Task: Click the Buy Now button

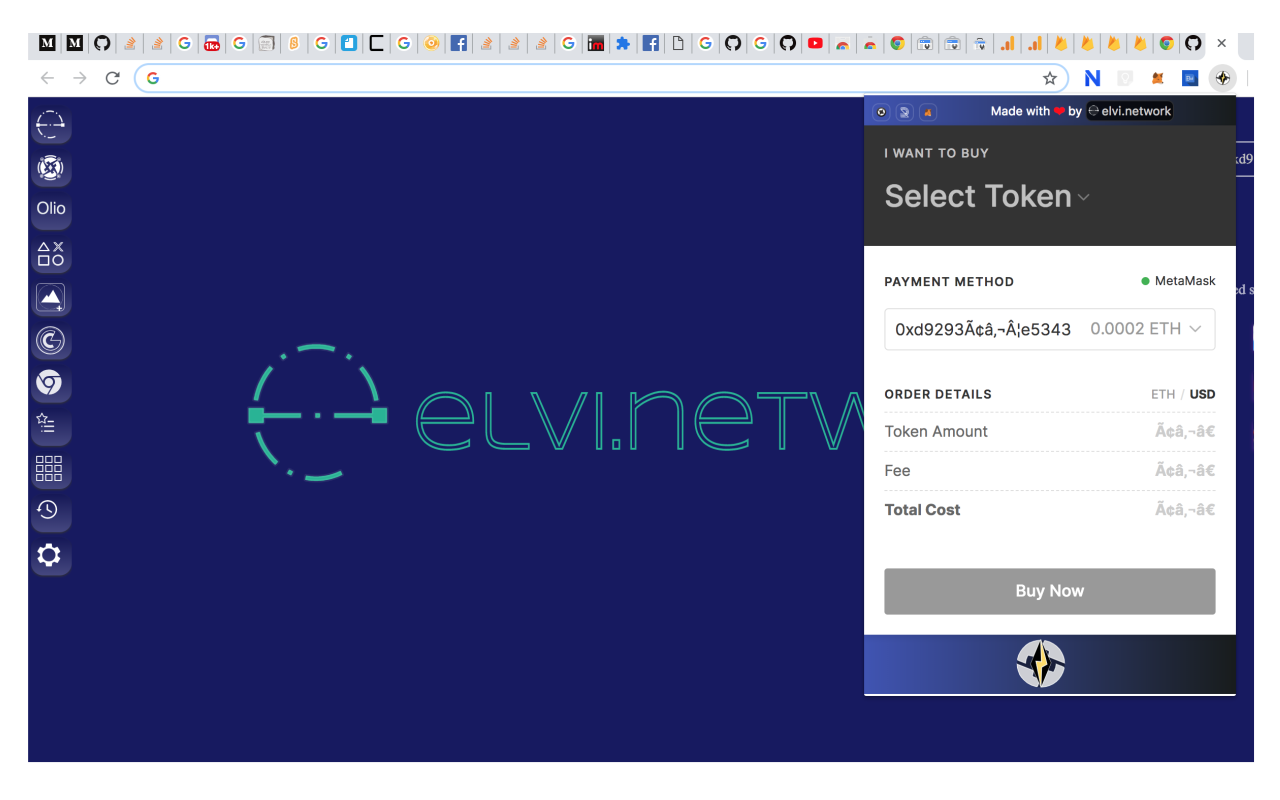Action: pos(1050,591)
